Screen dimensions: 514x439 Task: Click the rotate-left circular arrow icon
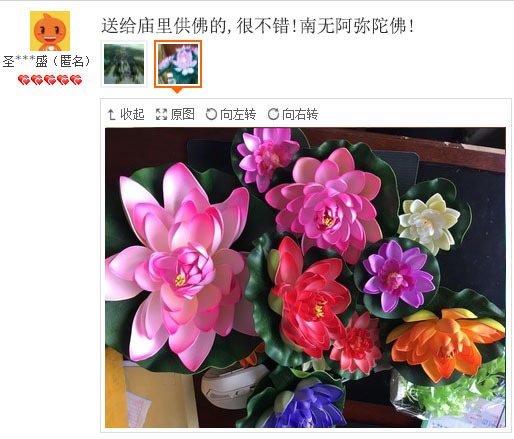[211, 114]
